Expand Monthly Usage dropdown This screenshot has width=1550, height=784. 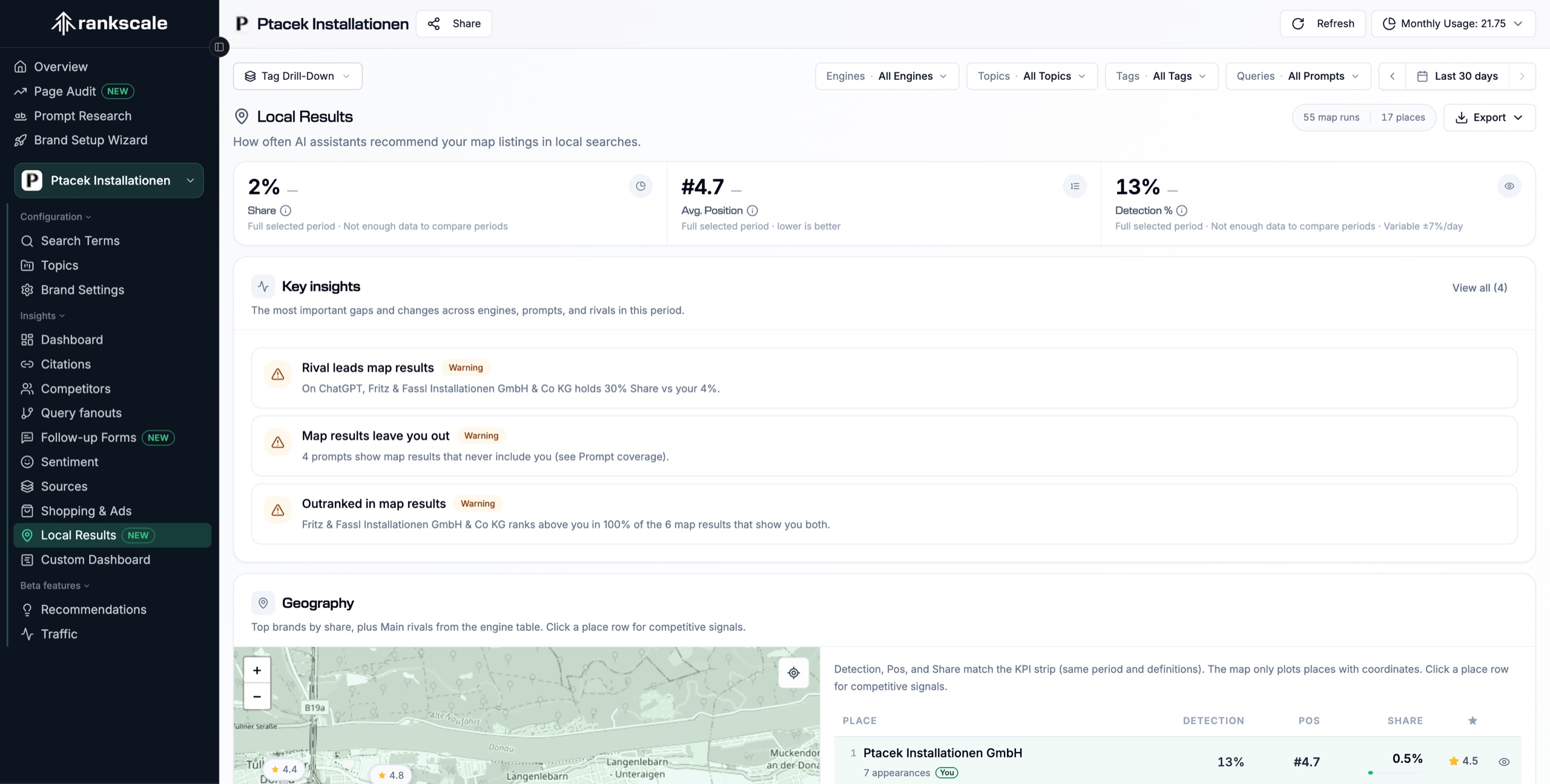tap(1453, 24)
